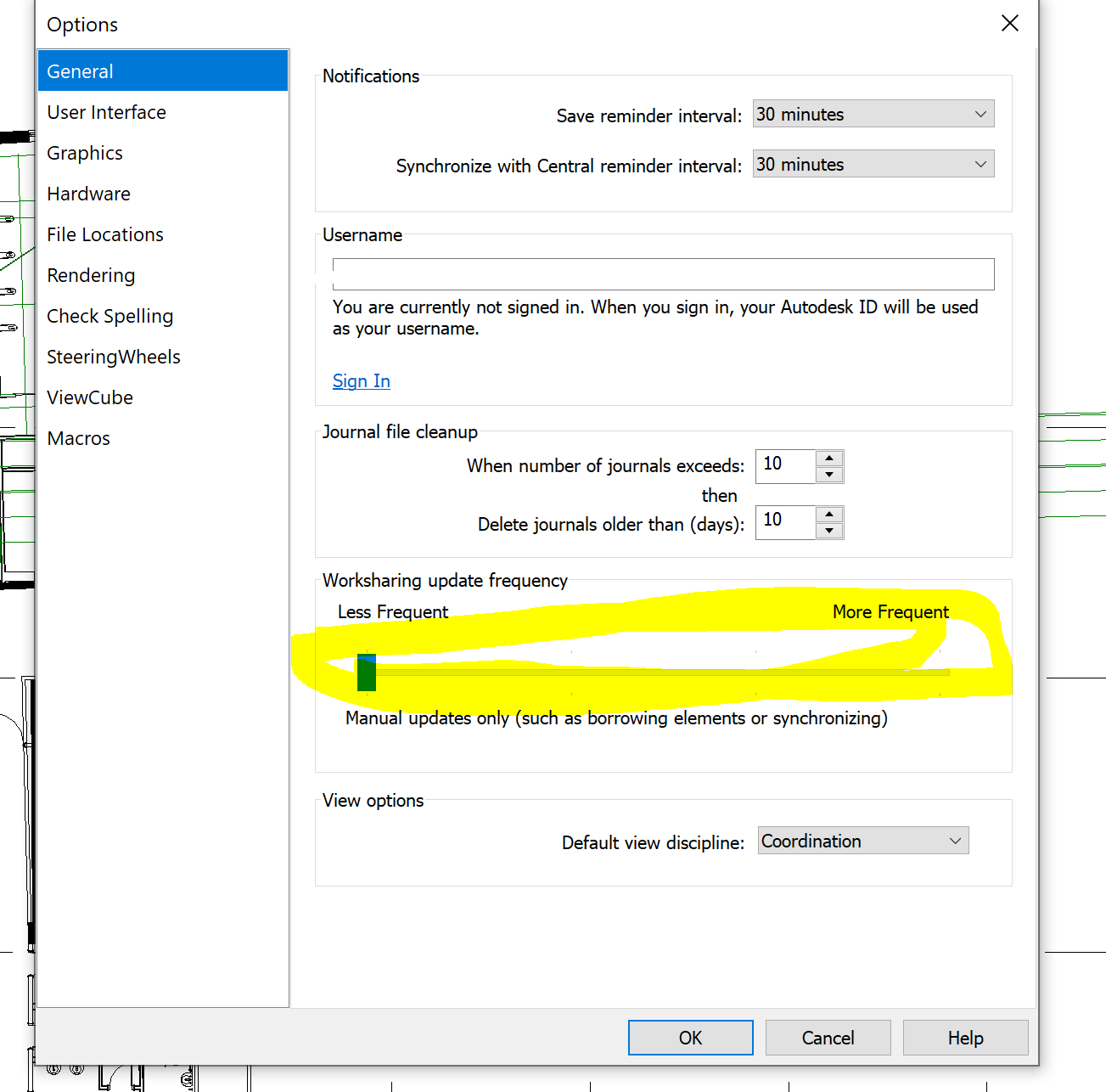Switch to the User Interface category

[106, 112]
